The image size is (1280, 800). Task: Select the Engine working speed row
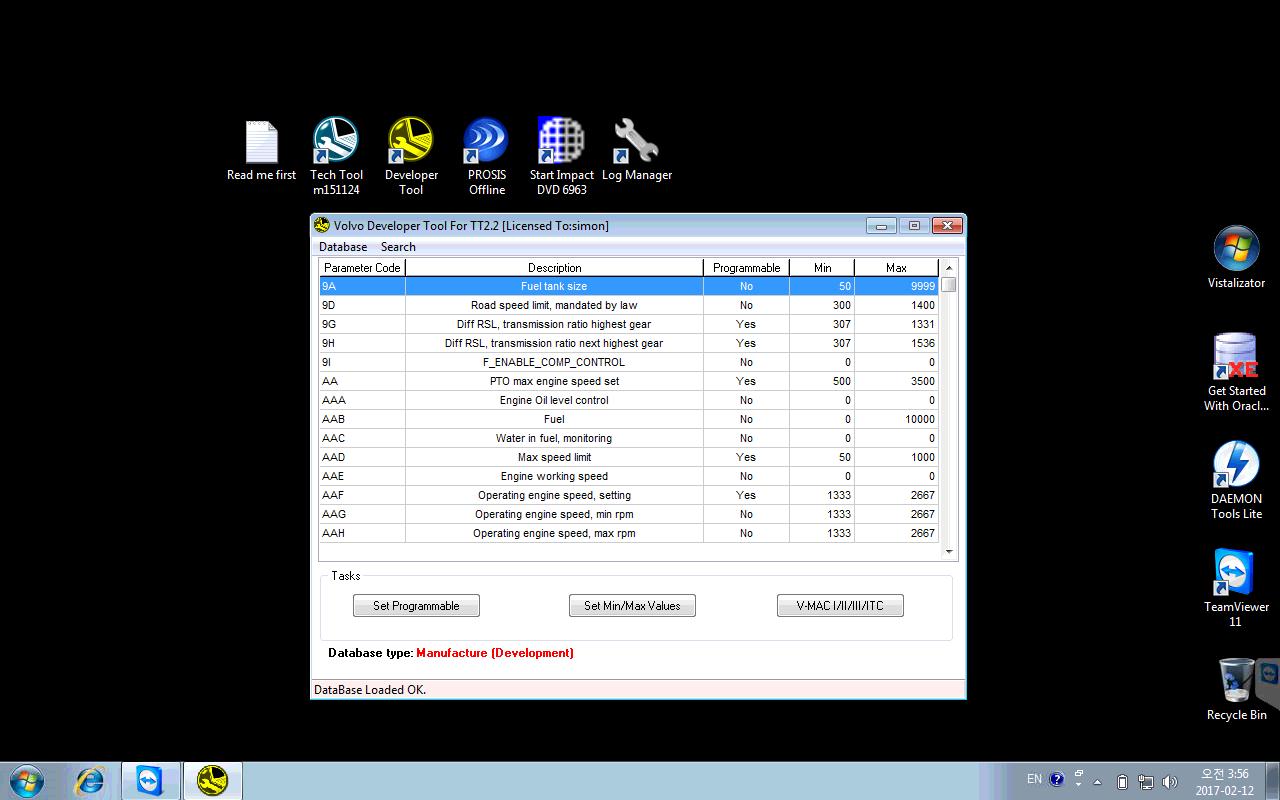click(x=629, y=476)
